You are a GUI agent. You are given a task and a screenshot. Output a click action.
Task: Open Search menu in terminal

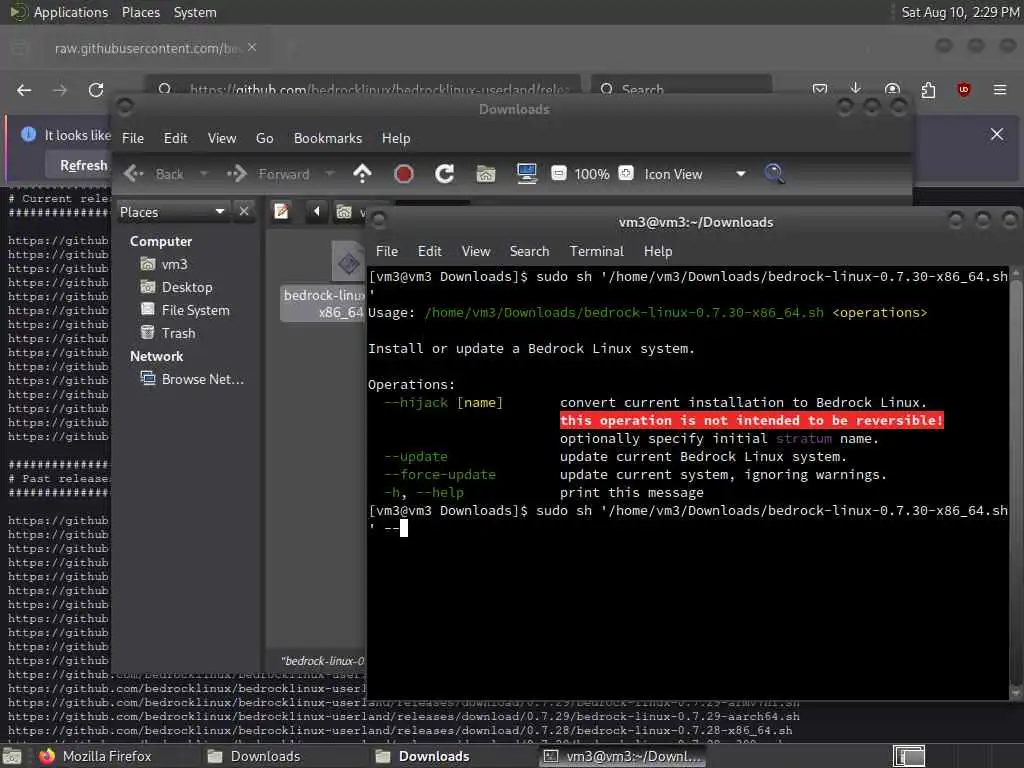[x=529, y=251]
